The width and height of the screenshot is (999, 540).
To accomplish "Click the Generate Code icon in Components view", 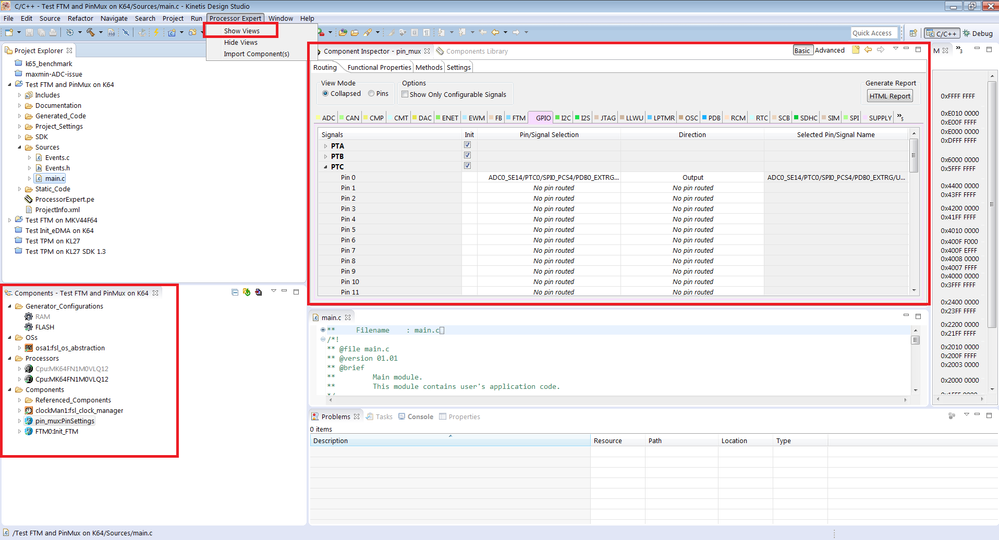I will [247, 292].
